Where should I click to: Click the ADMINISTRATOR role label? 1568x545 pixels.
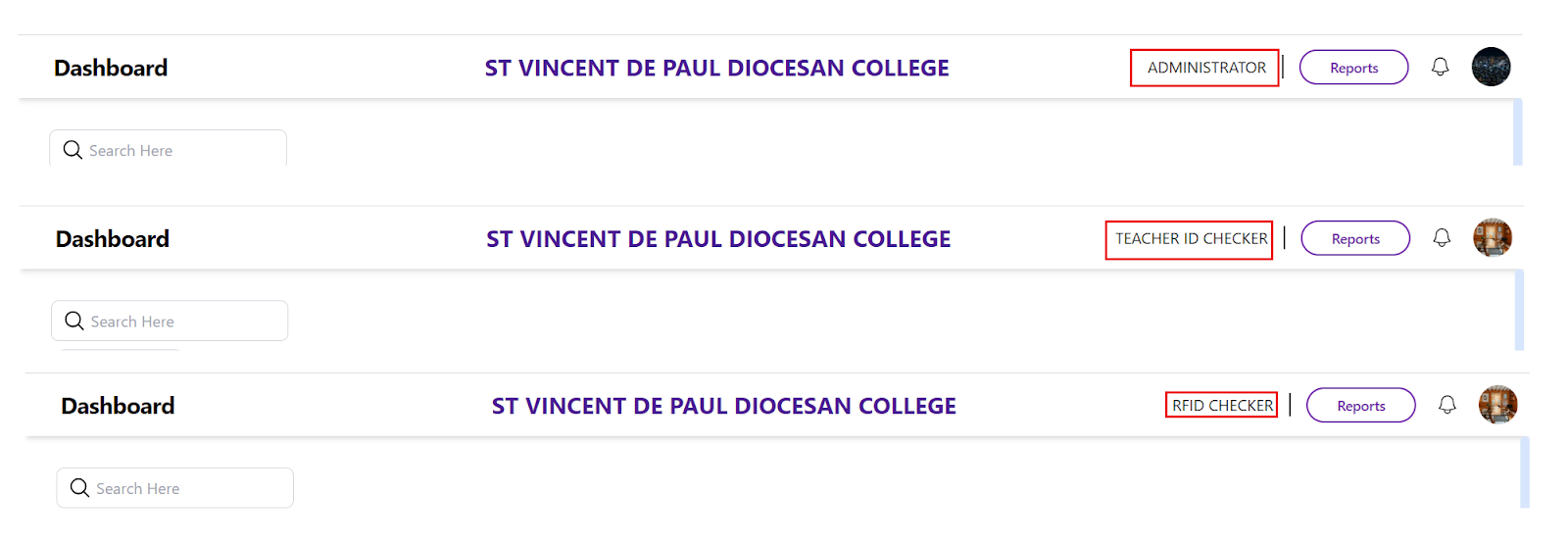(x=1206, y=68)
